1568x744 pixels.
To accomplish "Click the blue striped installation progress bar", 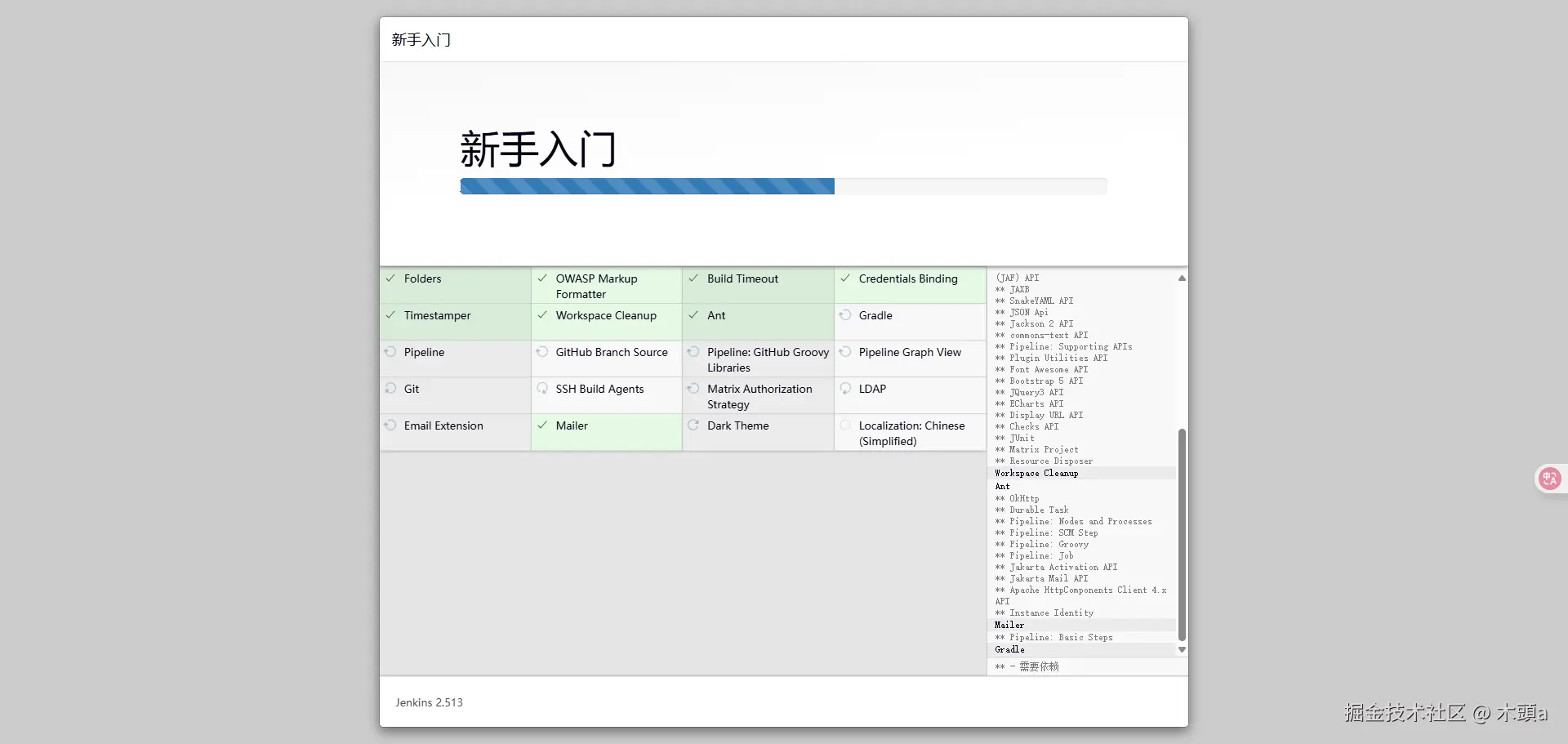I will [x=648, y=186].
